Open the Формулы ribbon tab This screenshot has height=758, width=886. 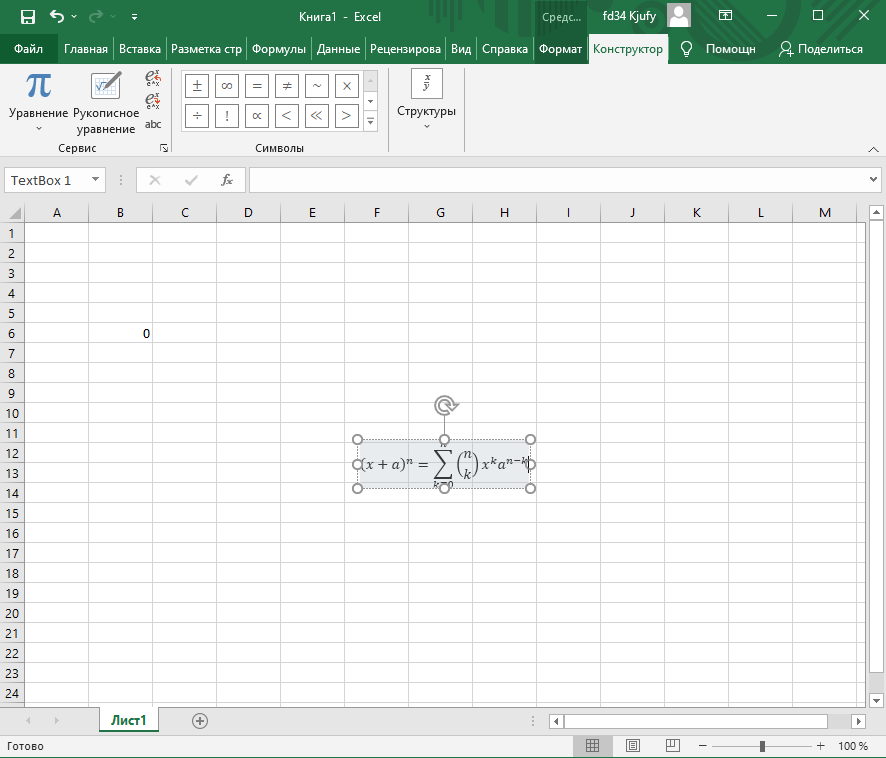coord(279,49)
